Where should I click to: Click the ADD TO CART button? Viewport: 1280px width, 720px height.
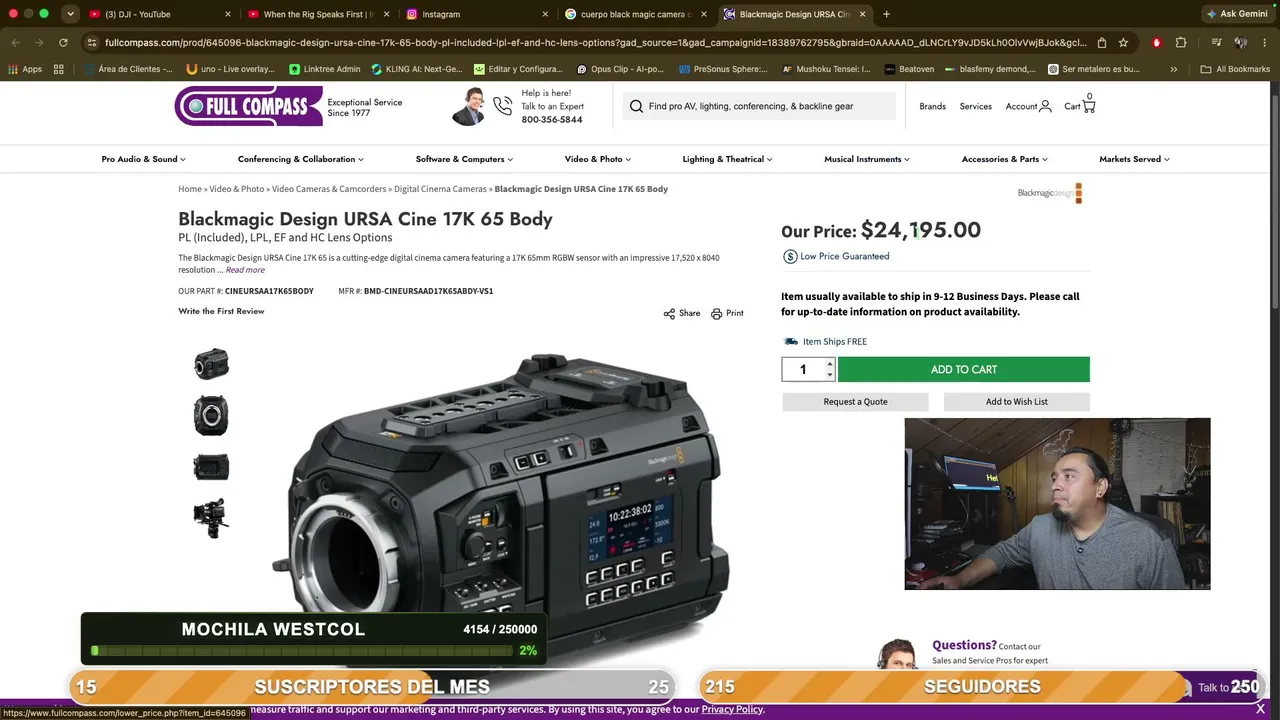964,370
